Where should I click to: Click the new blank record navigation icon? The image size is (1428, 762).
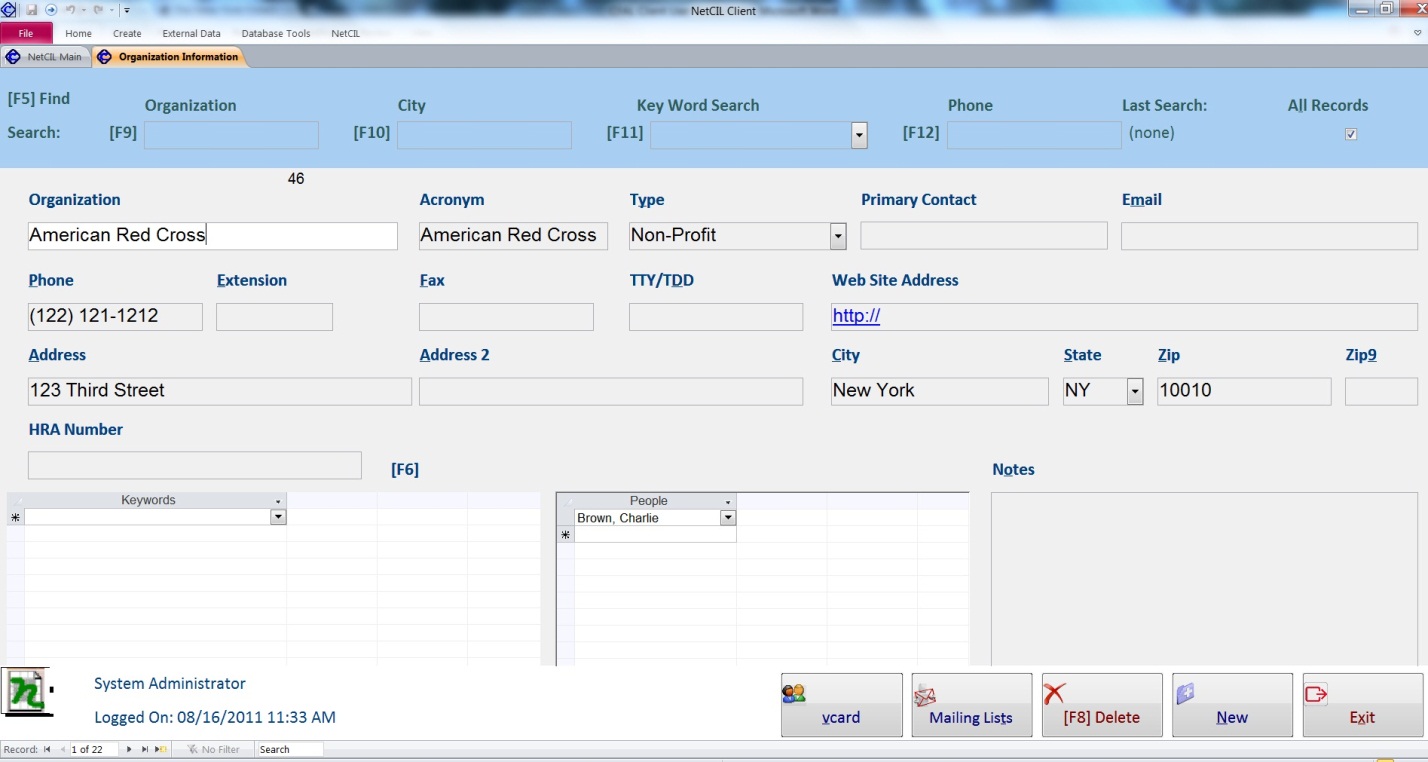pyautogui.click(x=161, y=749)
